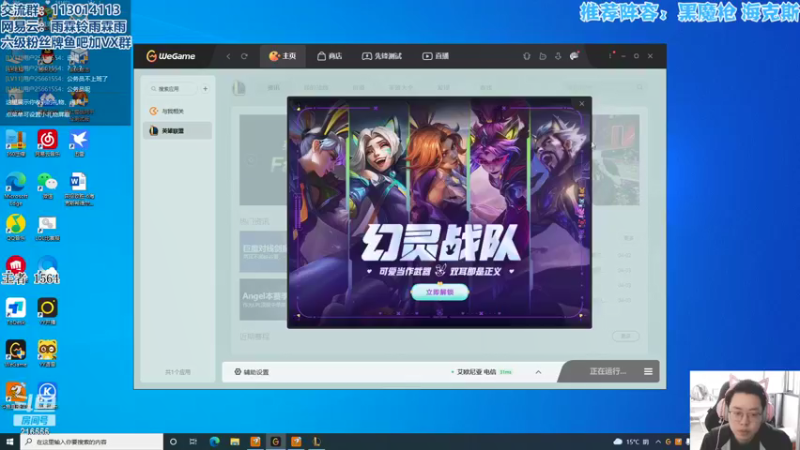Click the weather 15°C taskbar widget
Viewport: 800px width, 450px height.
pos(631,442)
